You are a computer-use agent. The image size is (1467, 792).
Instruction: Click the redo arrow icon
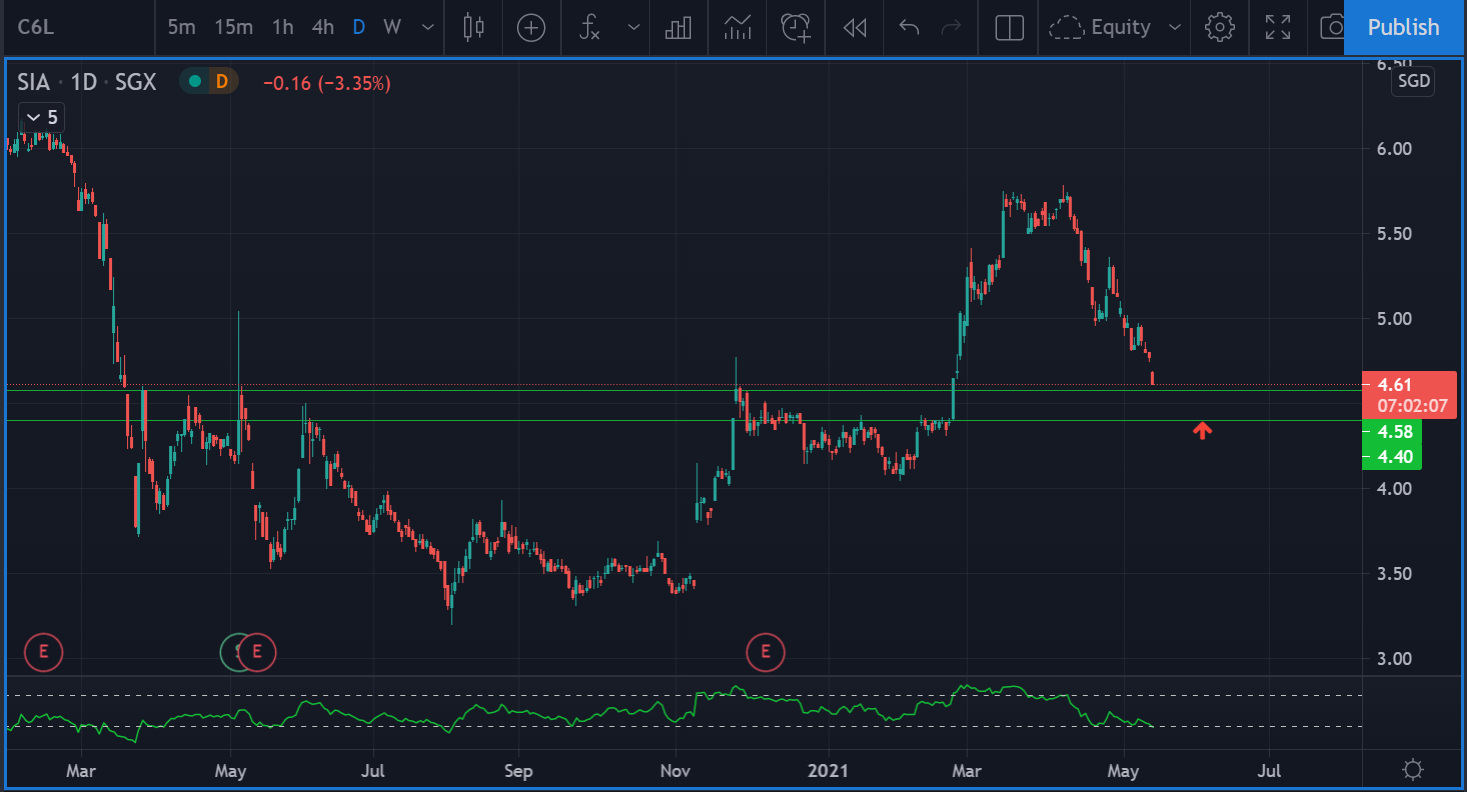coord(951,27)
